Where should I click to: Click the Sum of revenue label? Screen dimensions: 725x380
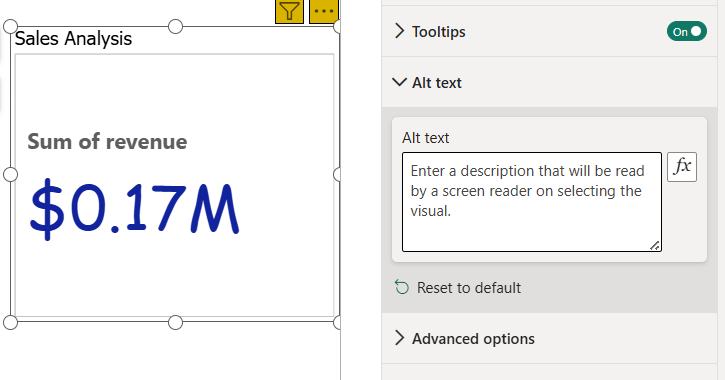tap(107, 141)
